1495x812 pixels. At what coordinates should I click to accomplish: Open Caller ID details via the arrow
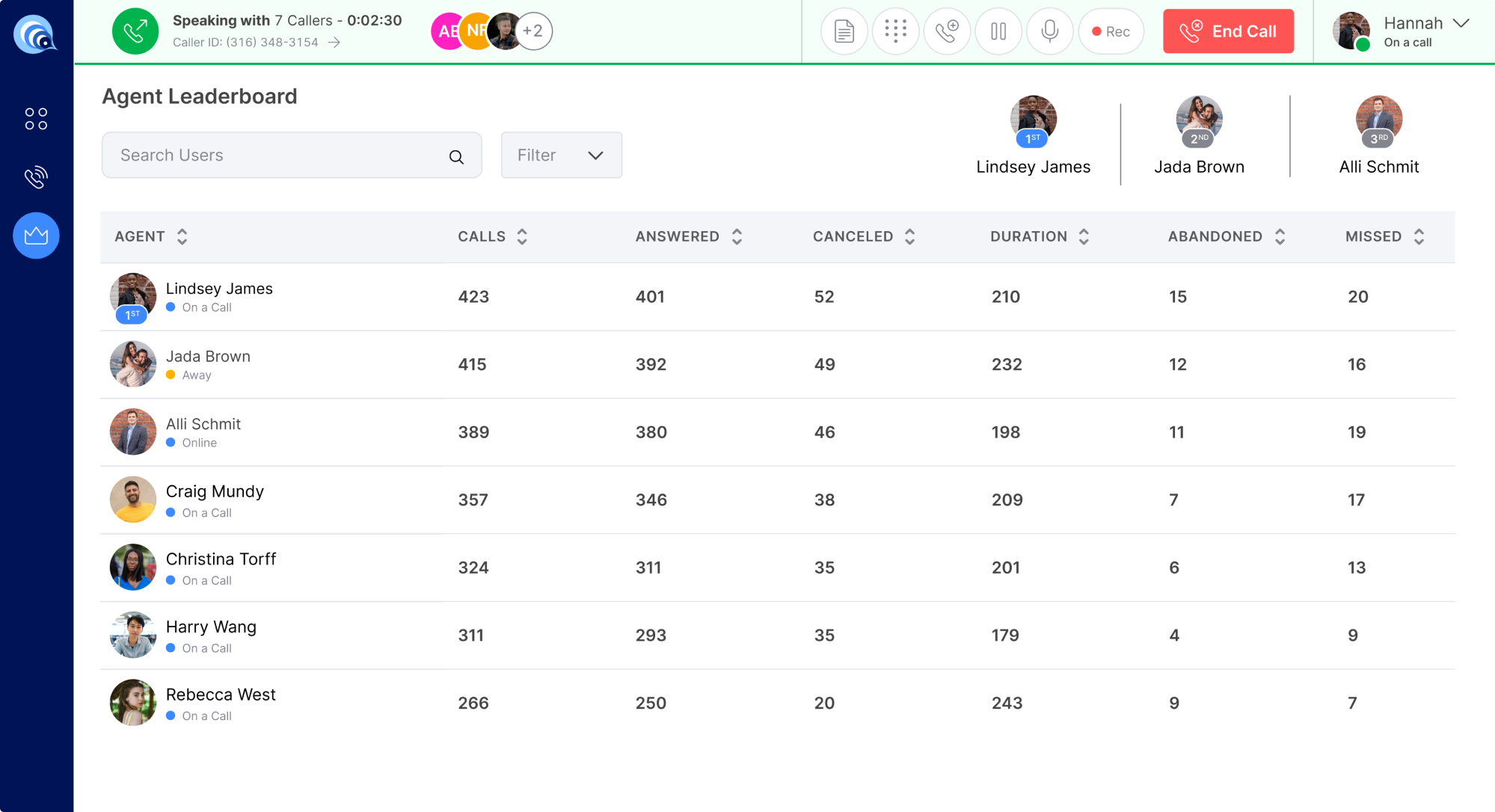pyautogui.click(x=334, y=43)
